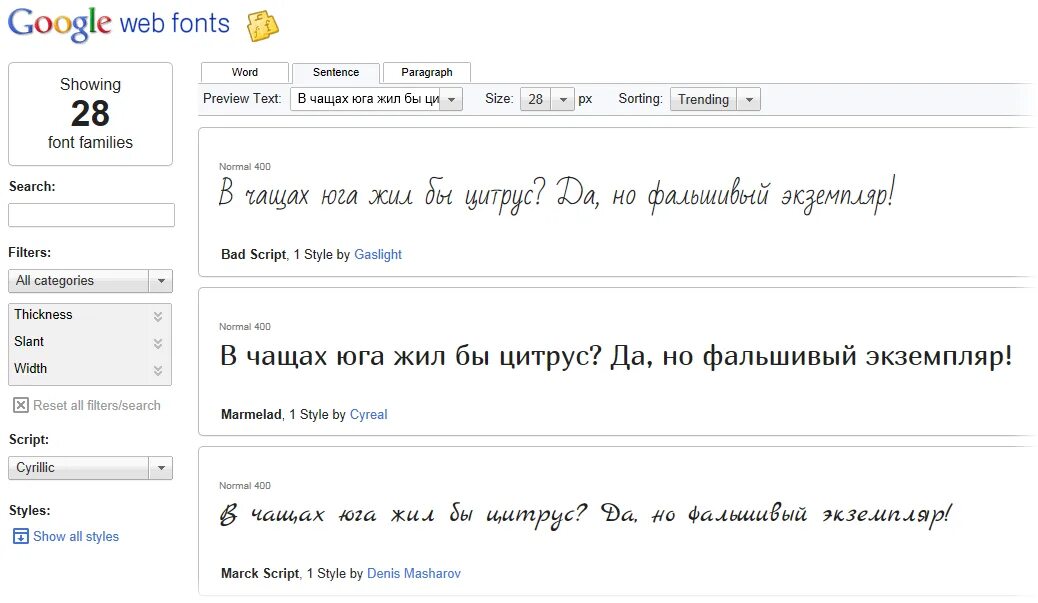The image size is (1038, 603).
Task: Open the All categories dropdown
Action: point(90,281)
